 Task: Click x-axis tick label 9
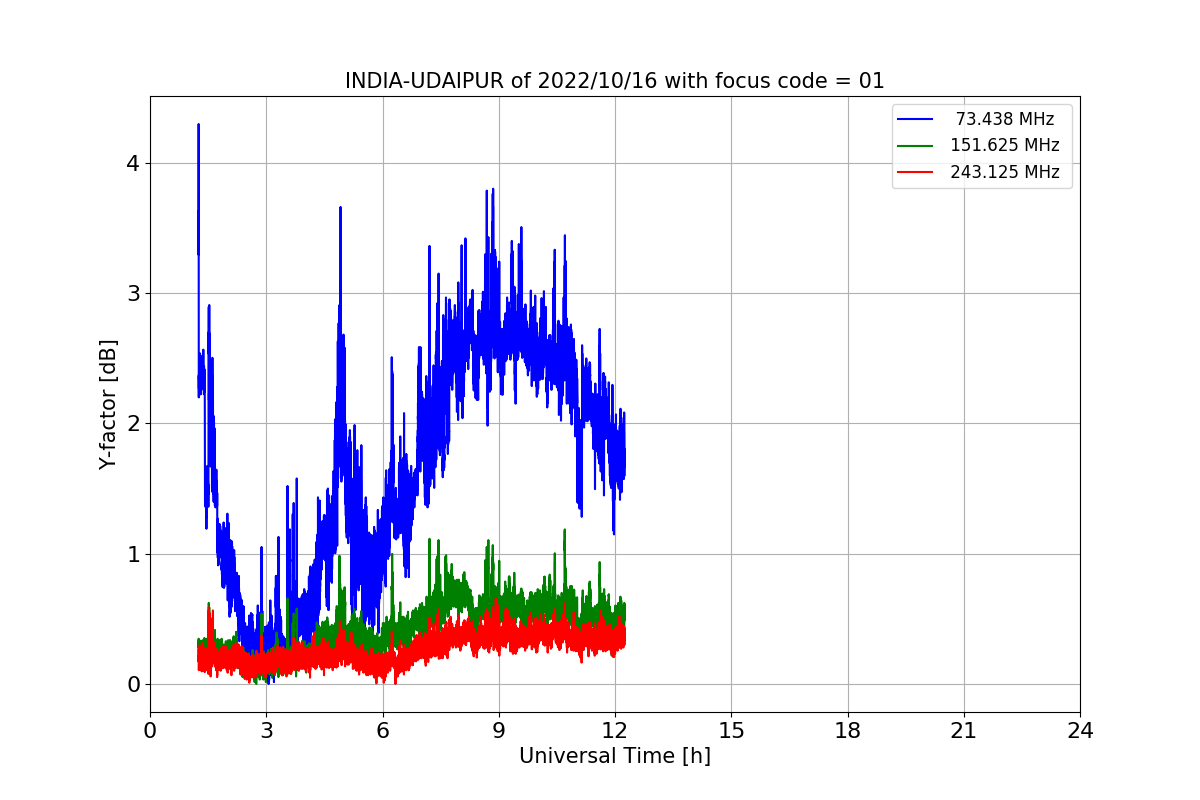coord(498,731)
